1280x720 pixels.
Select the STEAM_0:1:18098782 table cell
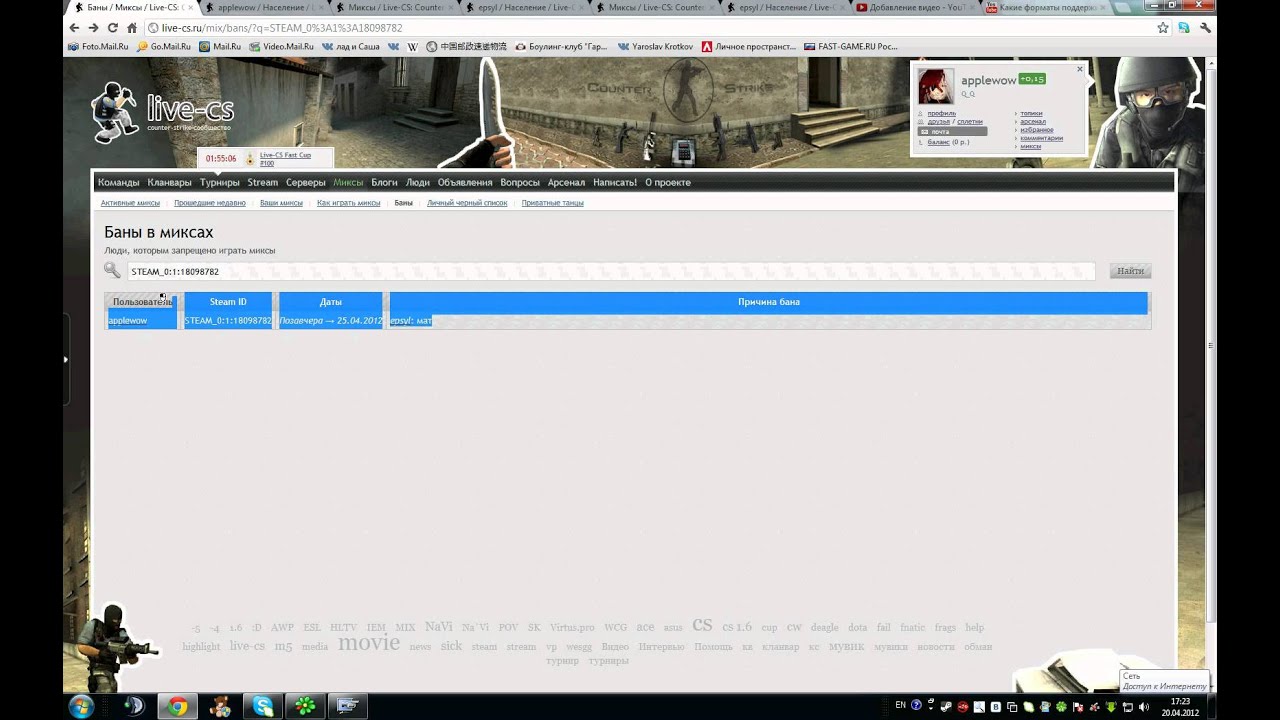[x=228, y=321]
